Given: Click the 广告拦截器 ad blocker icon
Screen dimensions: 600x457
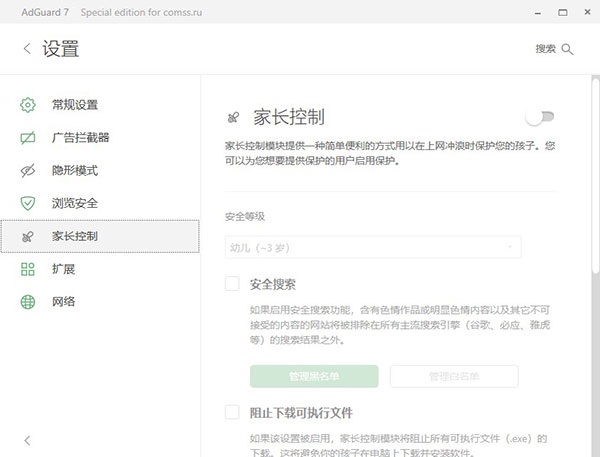Looking at the screenshot, I should [28, 137].
